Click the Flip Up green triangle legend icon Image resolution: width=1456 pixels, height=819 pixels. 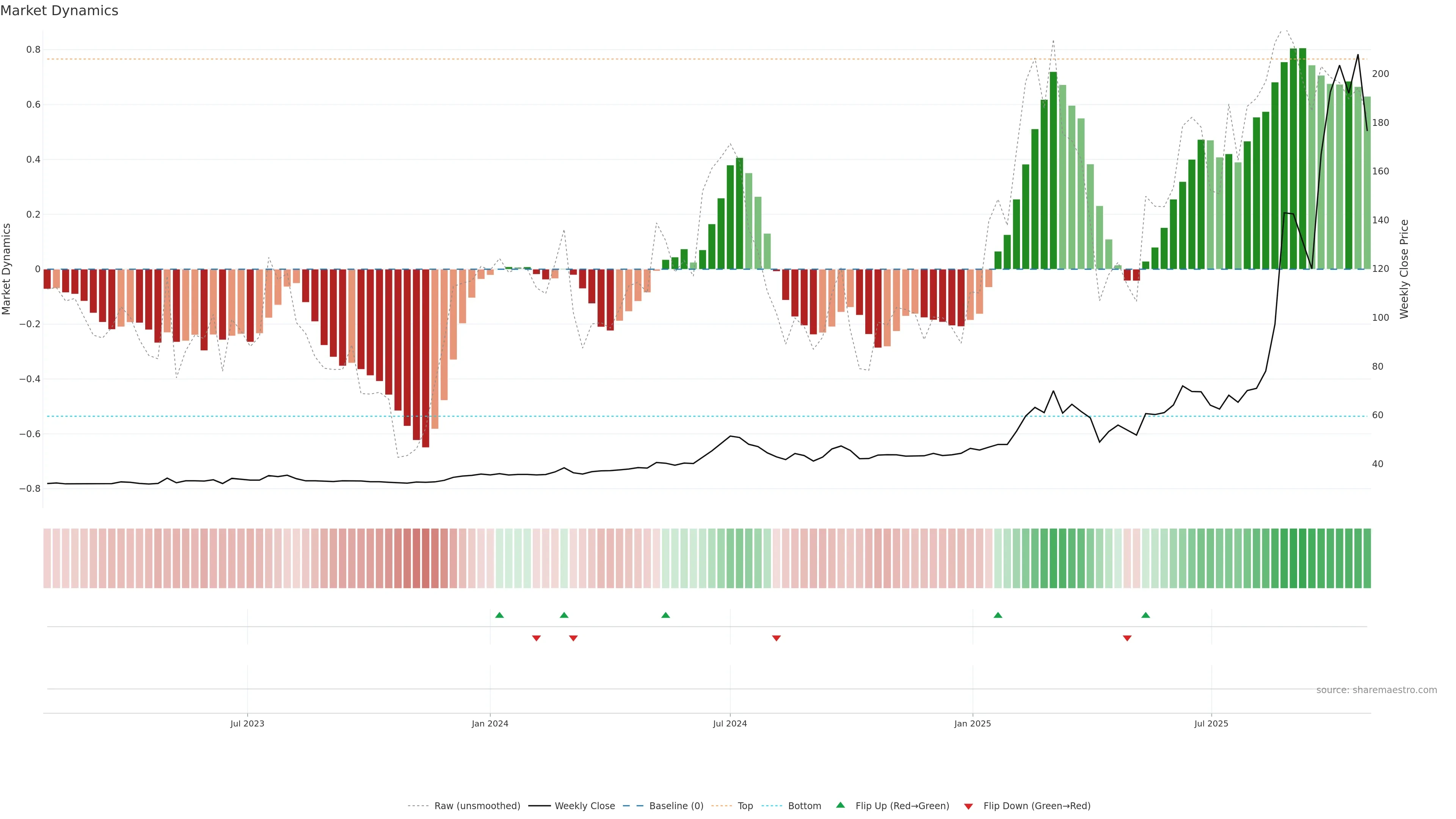point(841,805)
